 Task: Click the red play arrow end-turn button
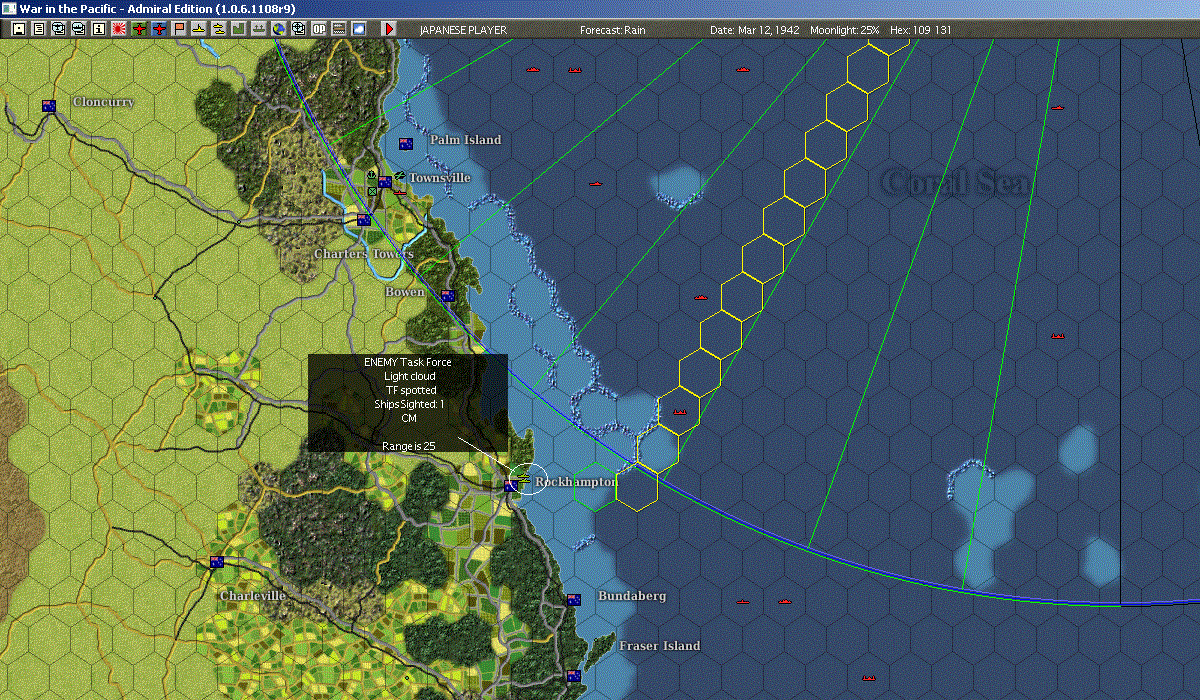coord(389,29)
